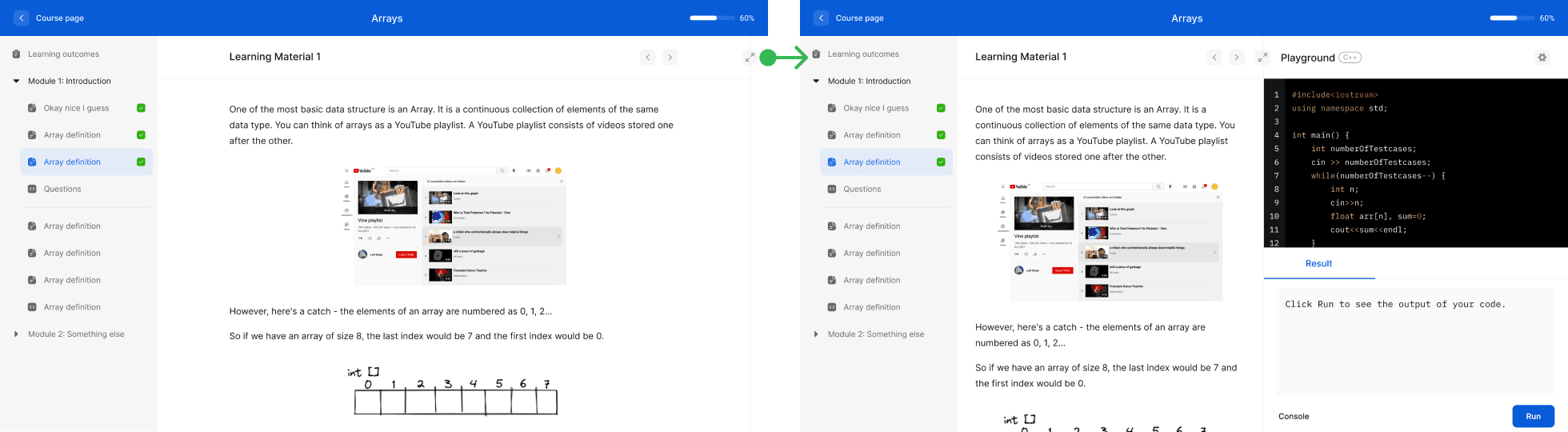1568x432 pixels.
Task: Click Learning outcomes clipboard icon, right screen sidebar
Action: click(816, 54)
